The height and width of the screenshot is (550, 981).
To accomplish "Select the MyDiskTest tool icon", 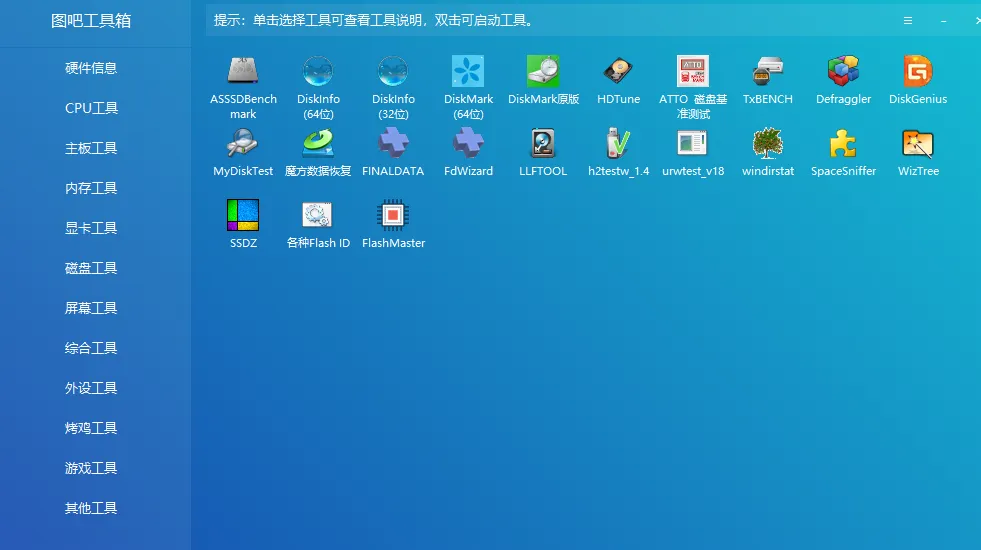I will [x=243, y=143].
